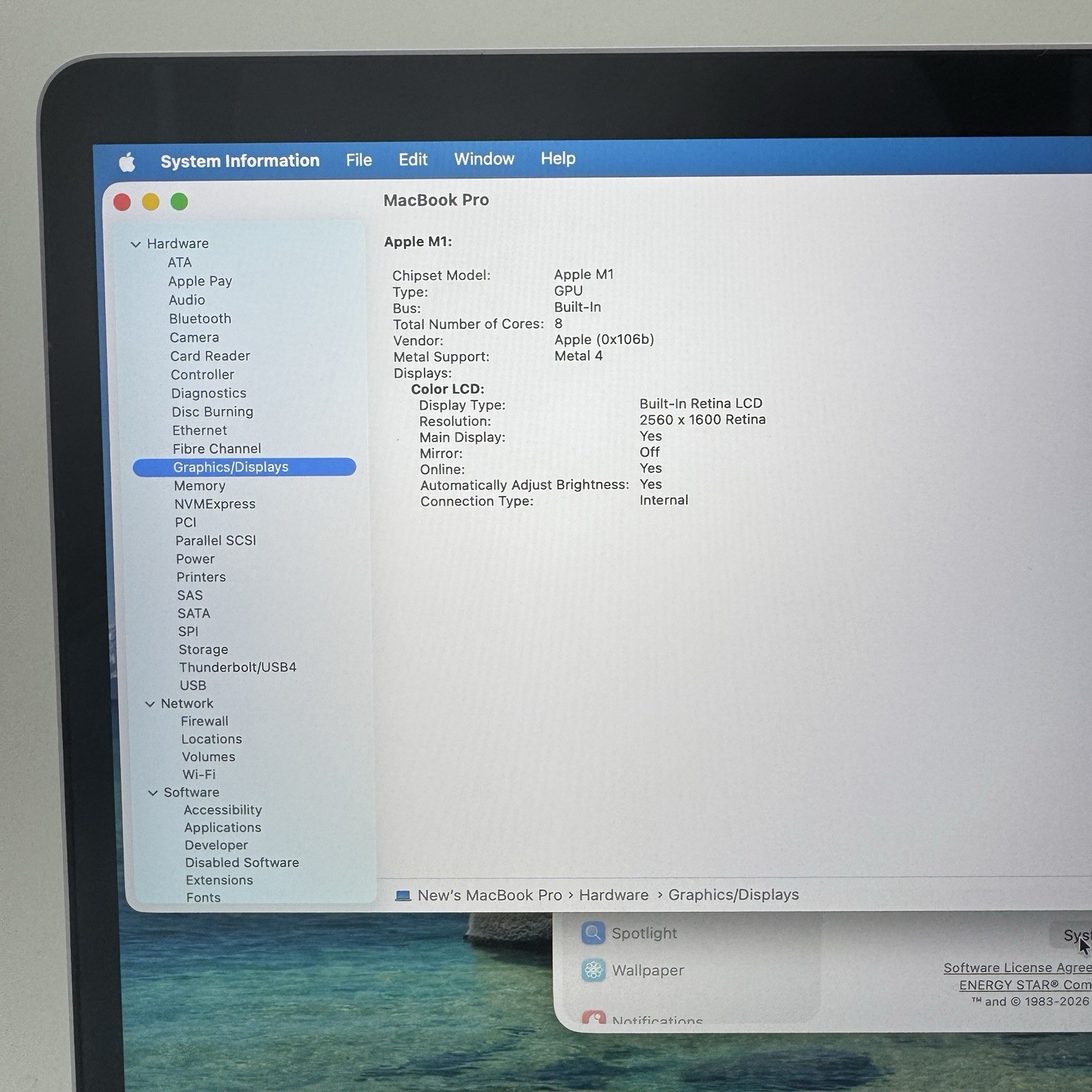Click Hardware in the path bar
This screenshot has height=1092, width=1092.
[x=614, y=895]
